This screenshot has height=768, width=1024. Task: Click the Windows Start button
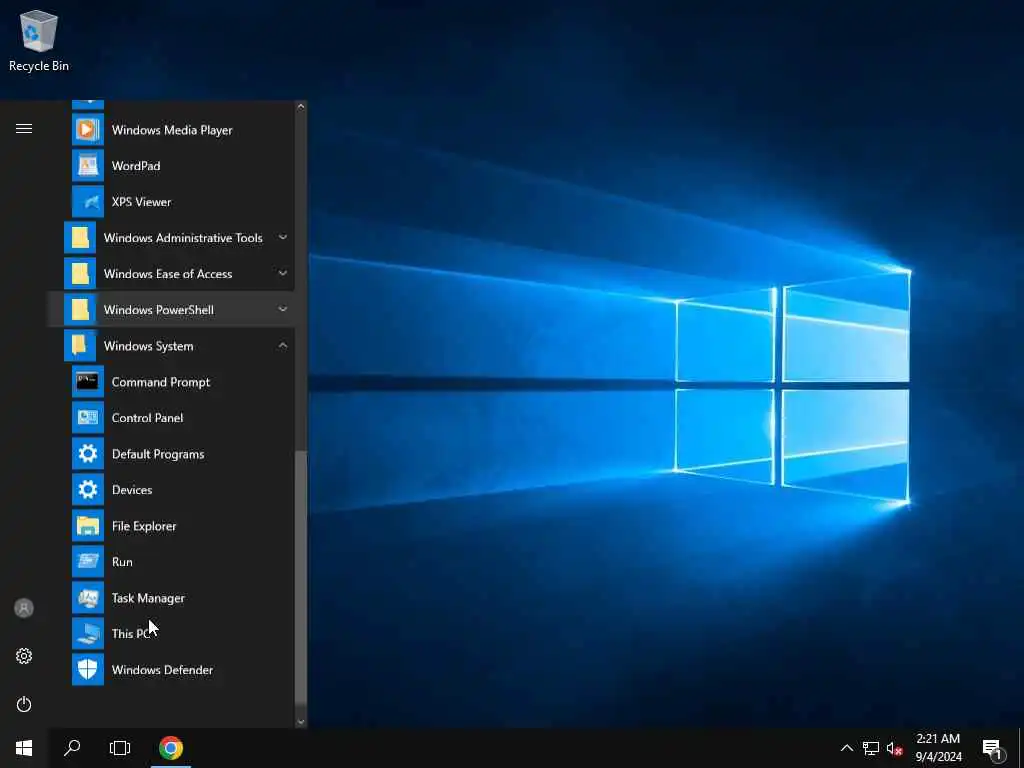tap(24, 748)
